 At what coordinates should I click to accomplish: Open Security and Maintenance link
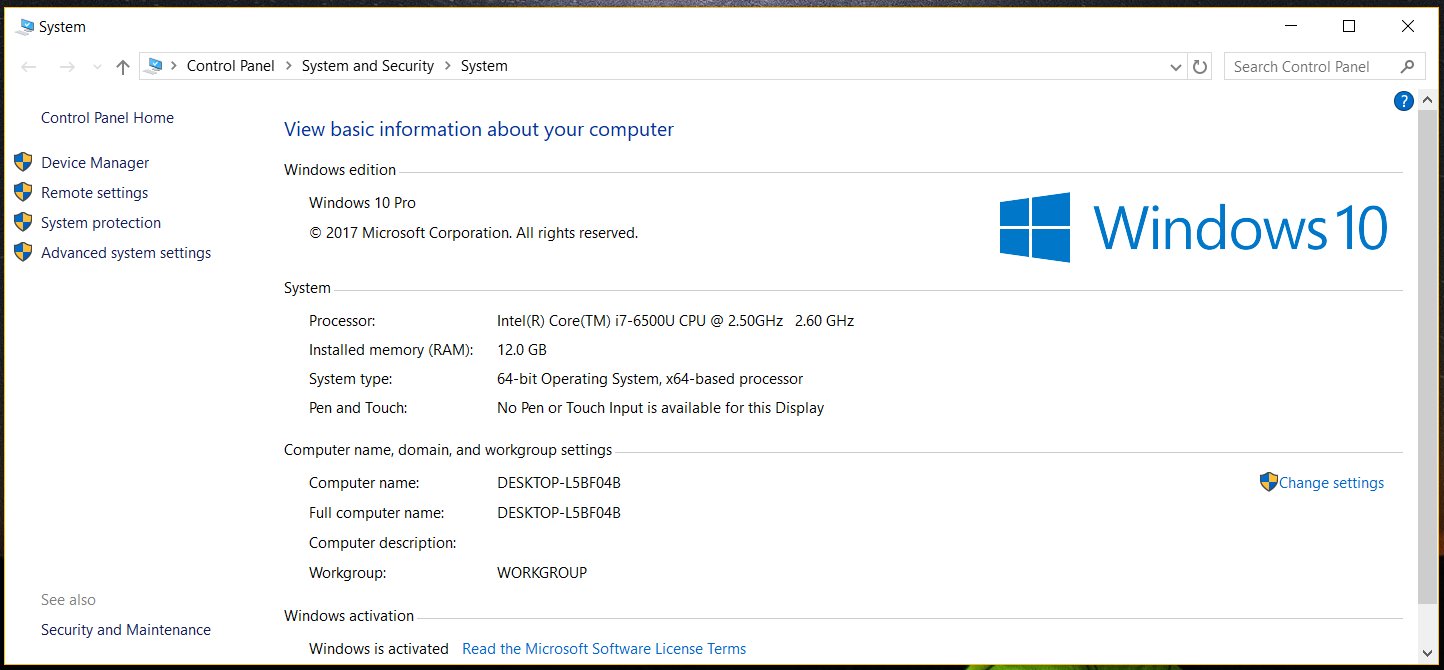coord(126,630)
